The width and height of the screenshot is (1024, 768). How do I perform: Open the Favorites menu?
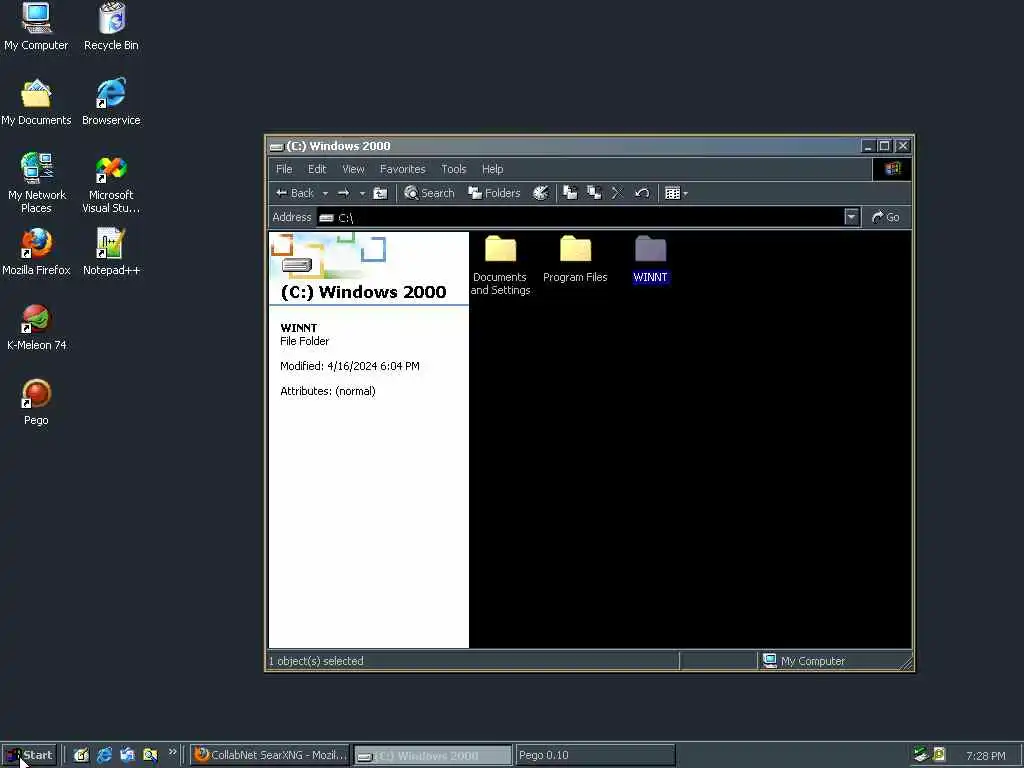(402, 169)
